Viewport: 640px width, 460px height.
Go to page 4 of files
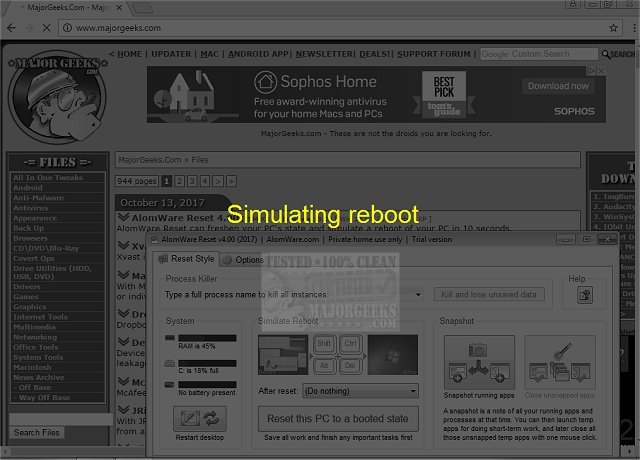tap(205, 181)
